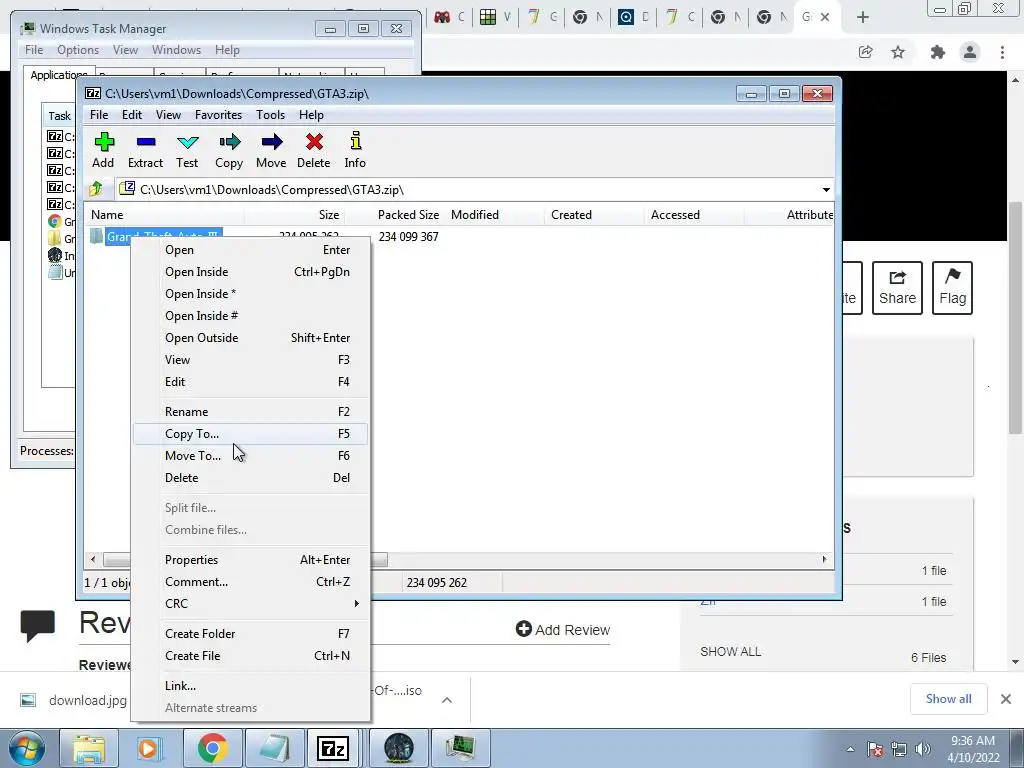
Task: Open 7-Zip taskbar icon
Action: [x=333, y=748]
